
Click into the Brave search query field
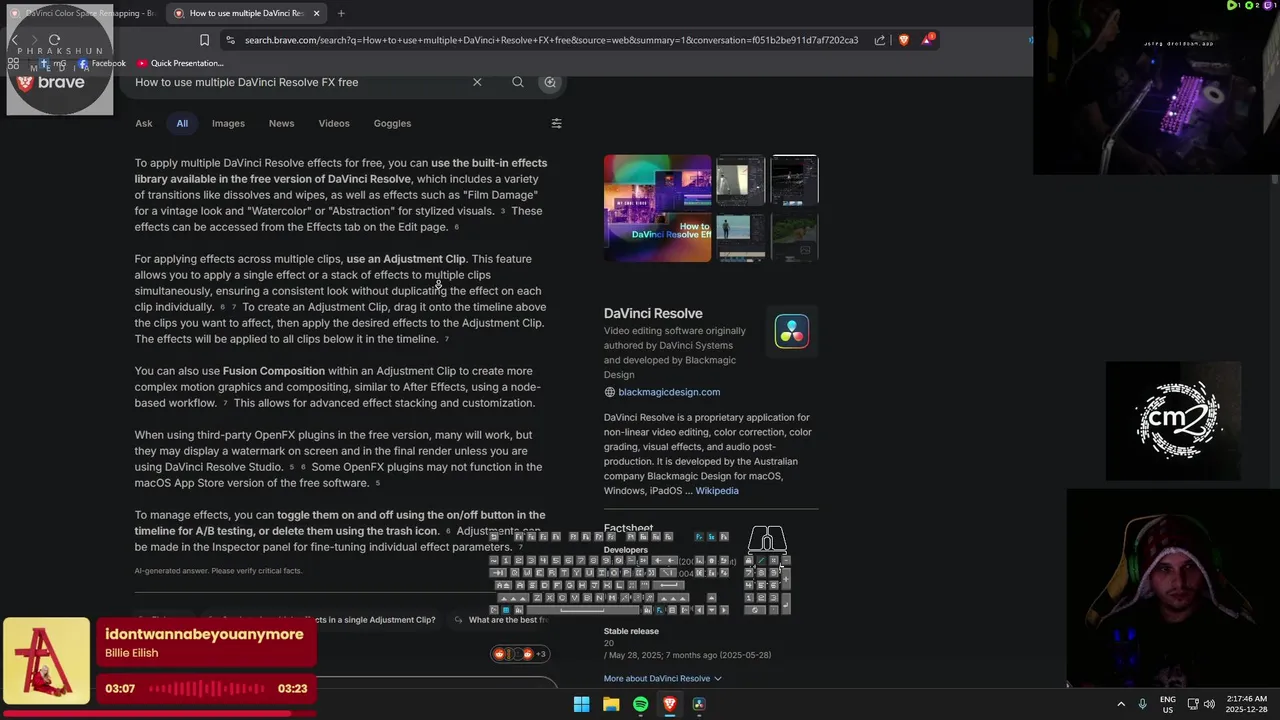pos(298,82)
